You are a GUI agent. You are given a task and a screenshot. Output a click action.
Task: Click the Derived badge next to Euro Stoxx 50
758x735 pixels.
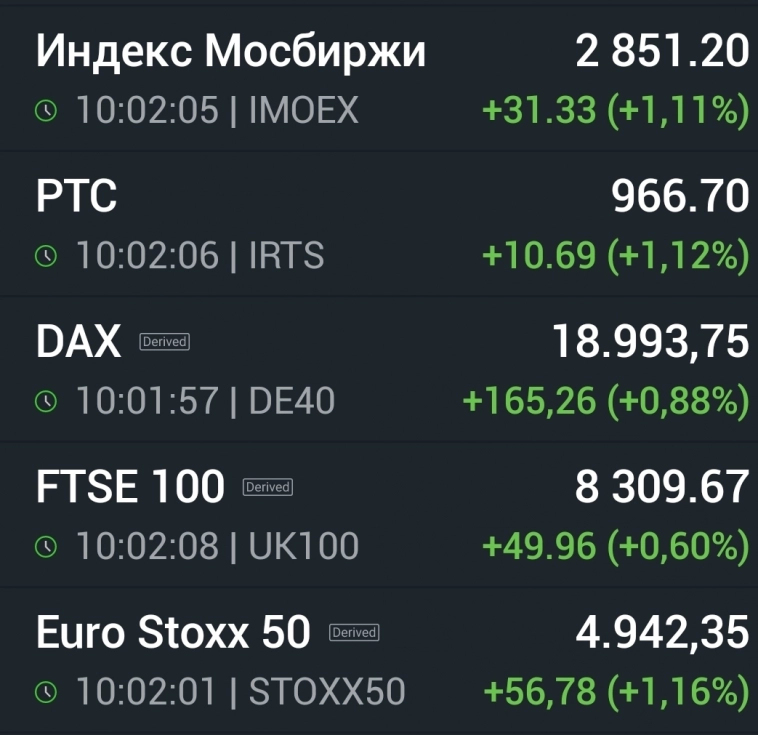353,632
